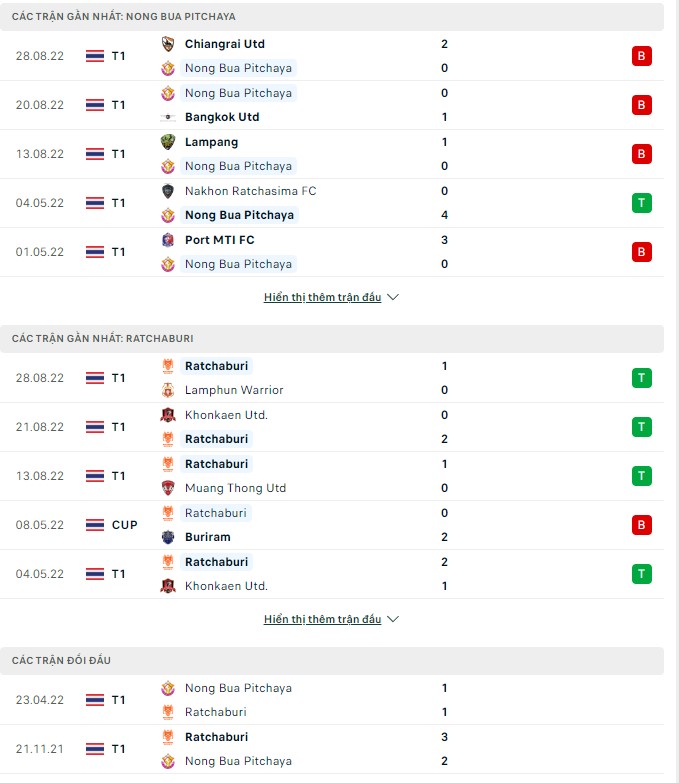Click the Buriram team logo
The width and height of the screenshot is (679, 783).
[168, 537]
